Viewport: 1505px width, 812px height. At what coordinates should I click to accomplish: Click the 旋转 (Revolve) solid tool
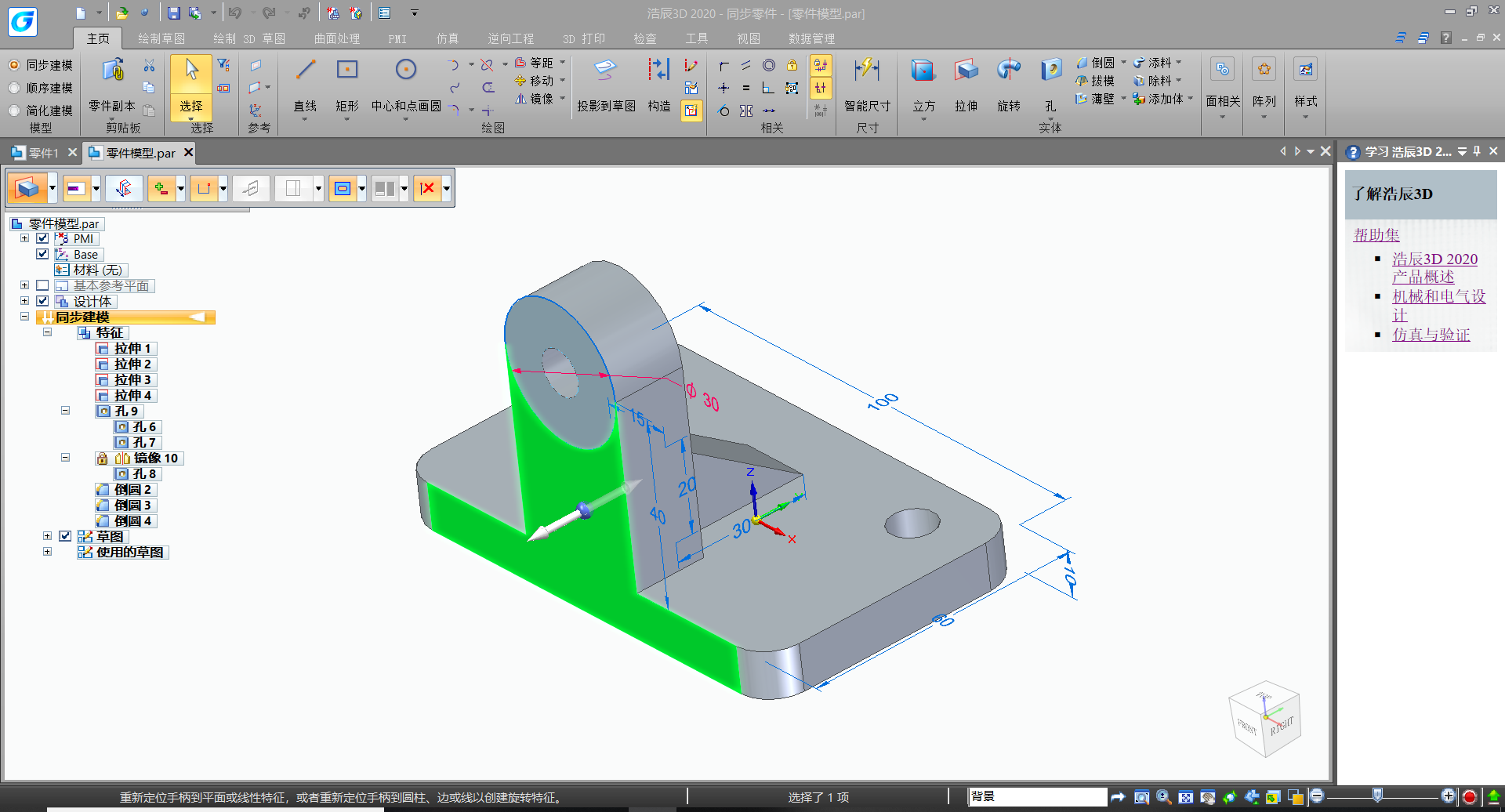point(1008,71)
